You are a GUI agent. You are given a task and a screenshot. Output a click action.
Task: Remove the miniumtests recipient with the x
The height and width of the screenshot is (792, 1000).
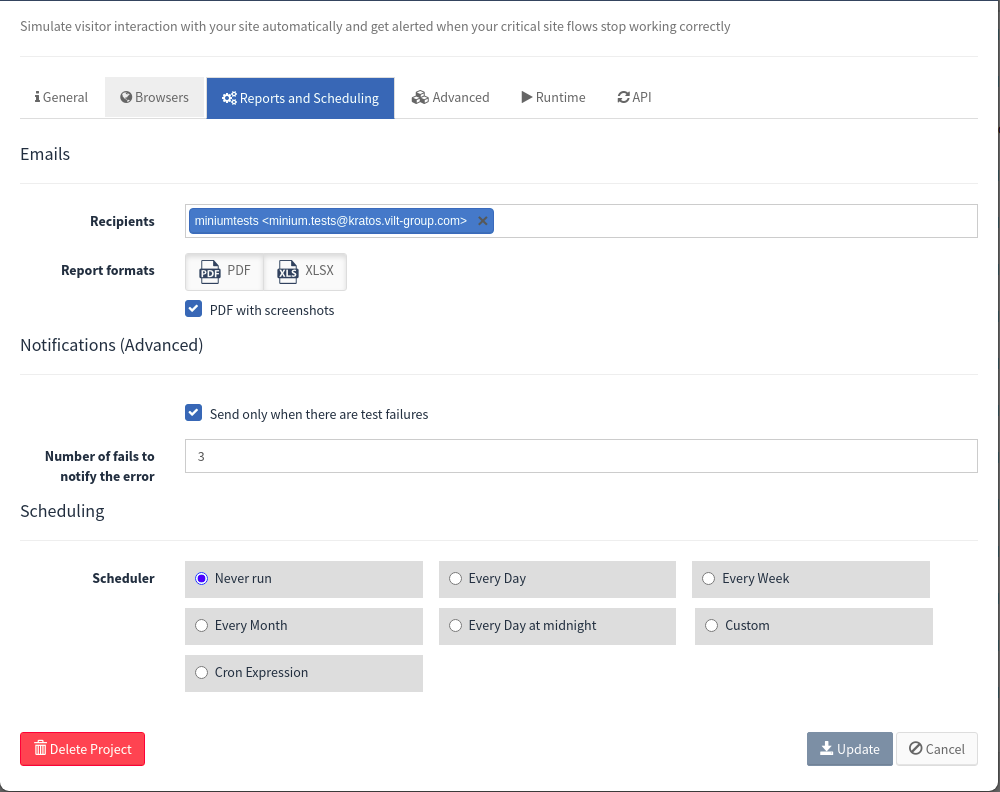pyautogui.click(x=483, y=221)
